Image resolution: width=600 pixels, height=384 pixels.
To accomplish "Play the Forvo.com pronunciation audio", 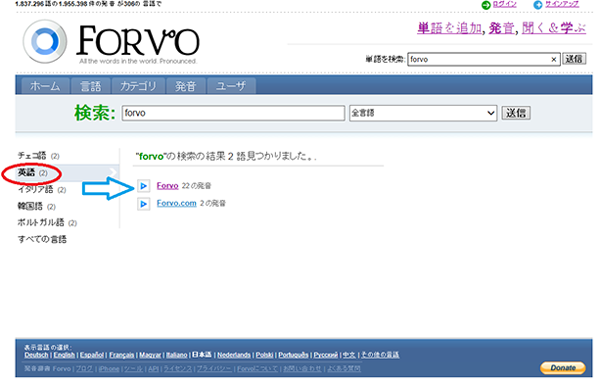I will 143,204.
